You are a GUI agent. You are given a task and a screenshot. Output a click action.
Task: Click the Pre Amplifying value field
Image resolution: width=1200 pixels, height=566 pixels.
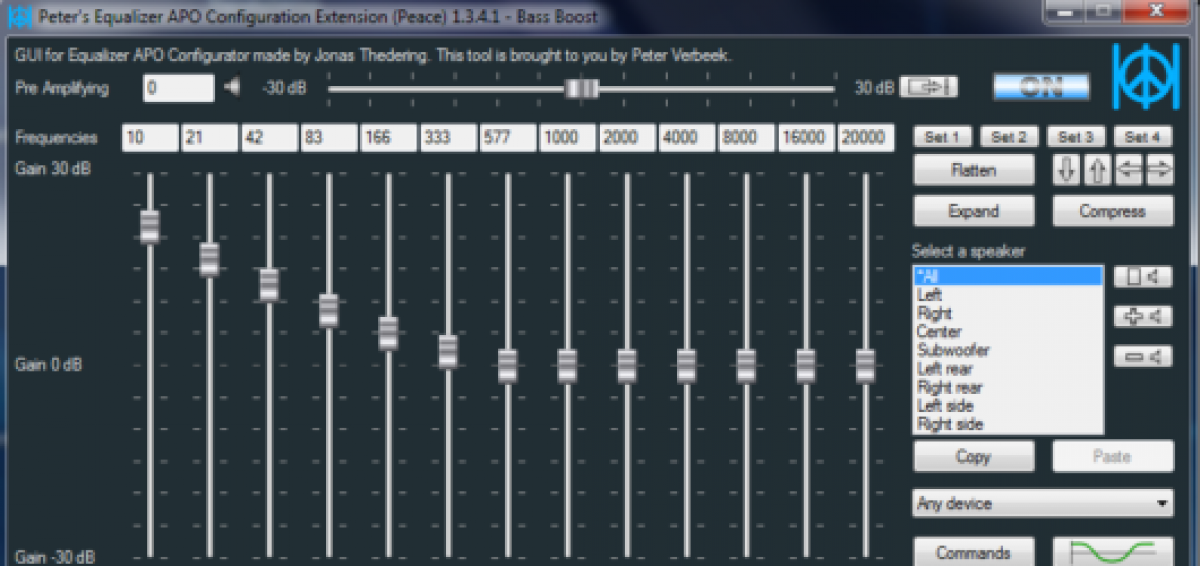coord(178,88)
